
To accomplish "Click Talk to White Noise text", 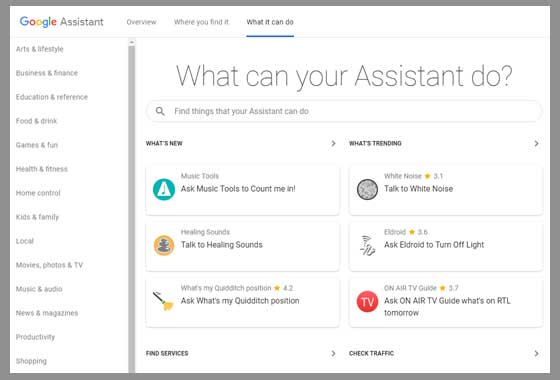I will point(419,189).
